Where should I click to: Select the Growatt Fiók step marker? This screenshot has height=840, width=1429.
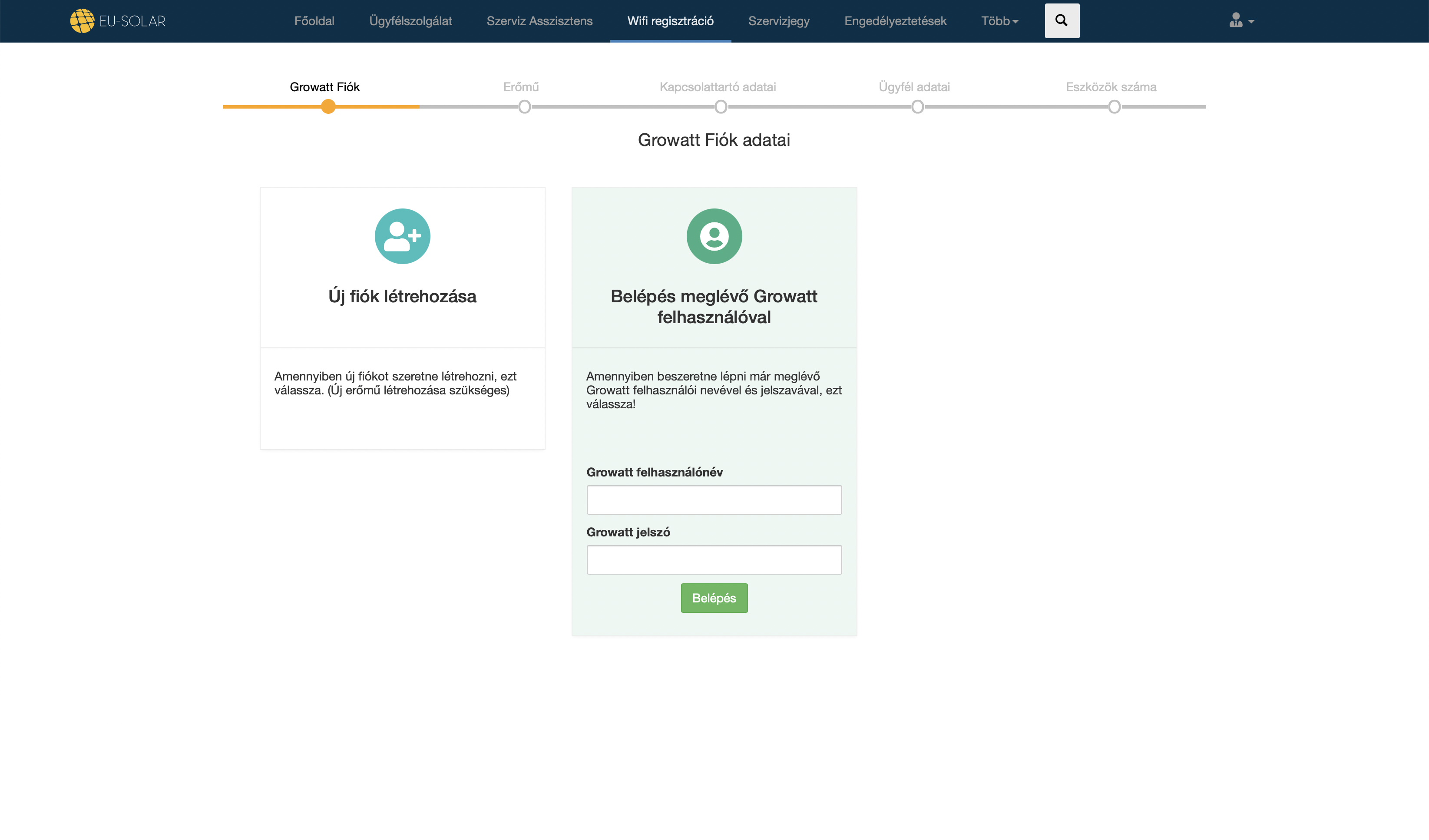click(x=328, y=107)
